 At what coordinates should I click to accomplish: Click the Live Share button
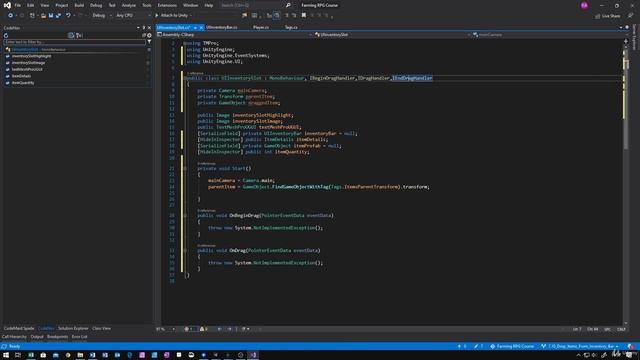click(x=607, y=16)
